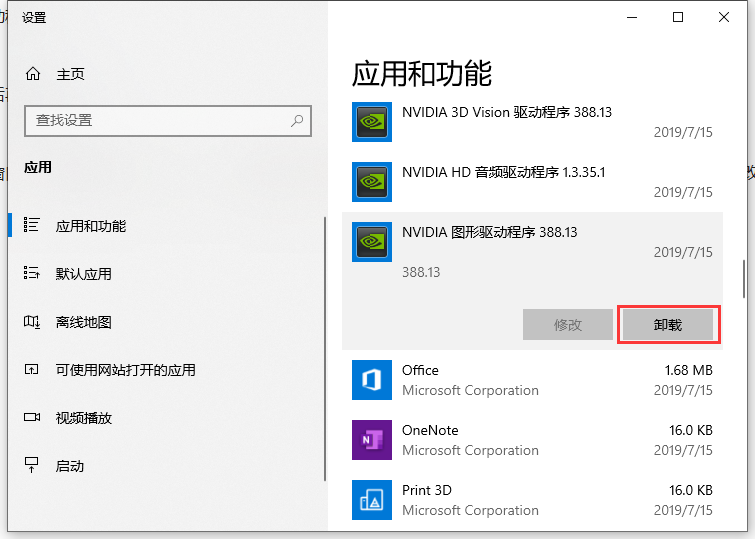Click the Office app icon
Viewport: 755px width, 539px height.
click(x=372, y=380)
